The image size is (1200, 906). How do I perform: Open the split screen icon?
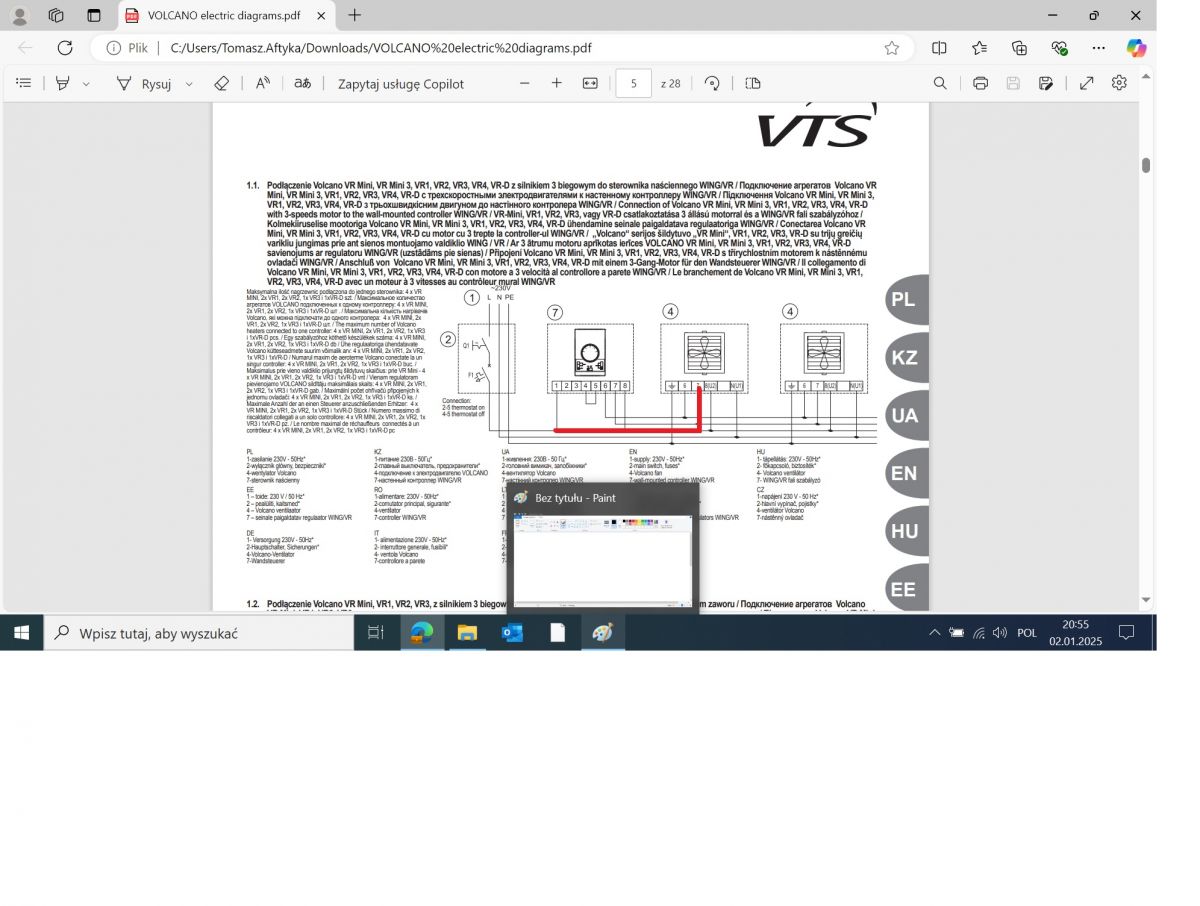(939, 48)
